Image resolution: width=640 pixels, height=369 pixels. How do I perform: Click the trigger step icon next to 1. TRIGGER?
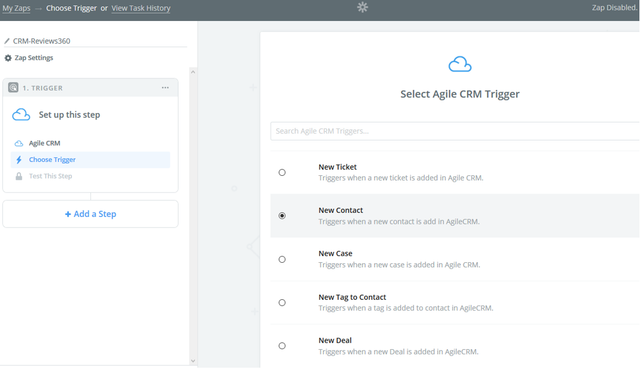(x=13, y=87)
